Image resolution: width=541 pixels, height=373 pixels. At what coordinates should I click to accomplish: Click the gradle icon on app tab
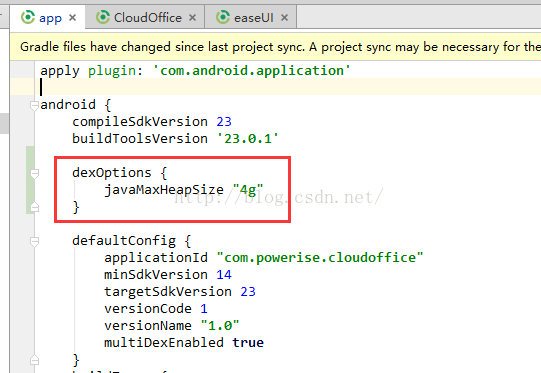28,17
